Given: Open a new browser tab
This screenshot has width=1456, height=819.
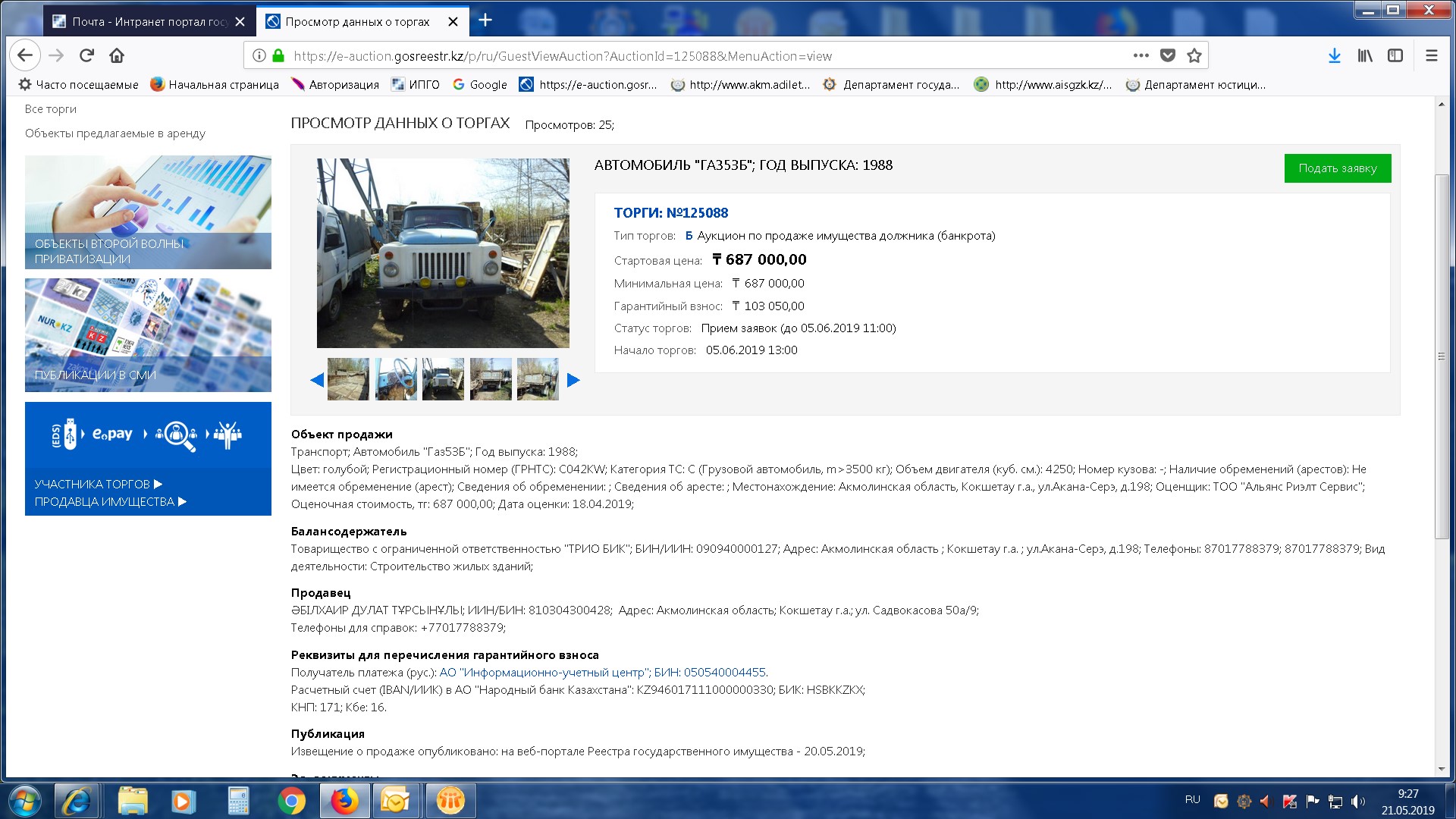Looking at the screenshot, I should pyautogui.click(x=485, y=20).
